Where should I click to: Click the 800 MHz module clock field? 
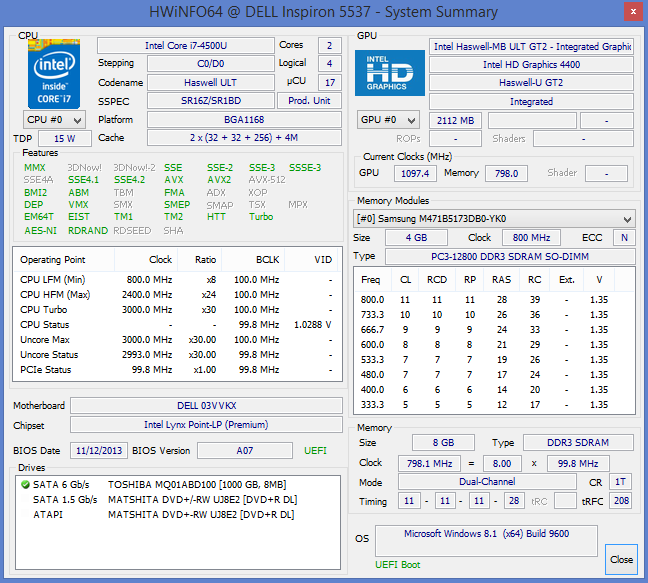pos(531,238)
